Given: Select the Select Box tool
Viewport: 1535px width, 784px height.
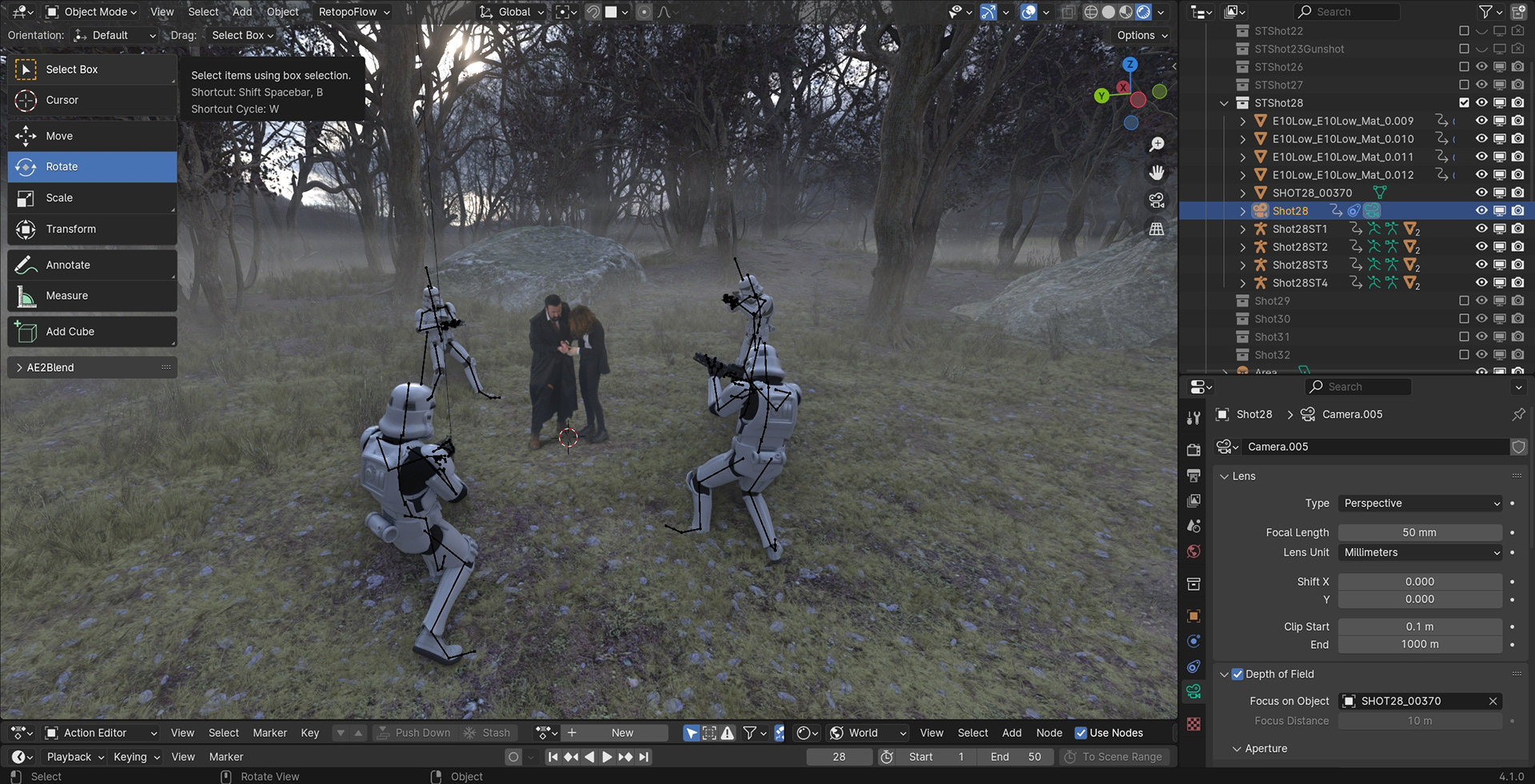Looking at the screenshot, I should click(92, 70).
